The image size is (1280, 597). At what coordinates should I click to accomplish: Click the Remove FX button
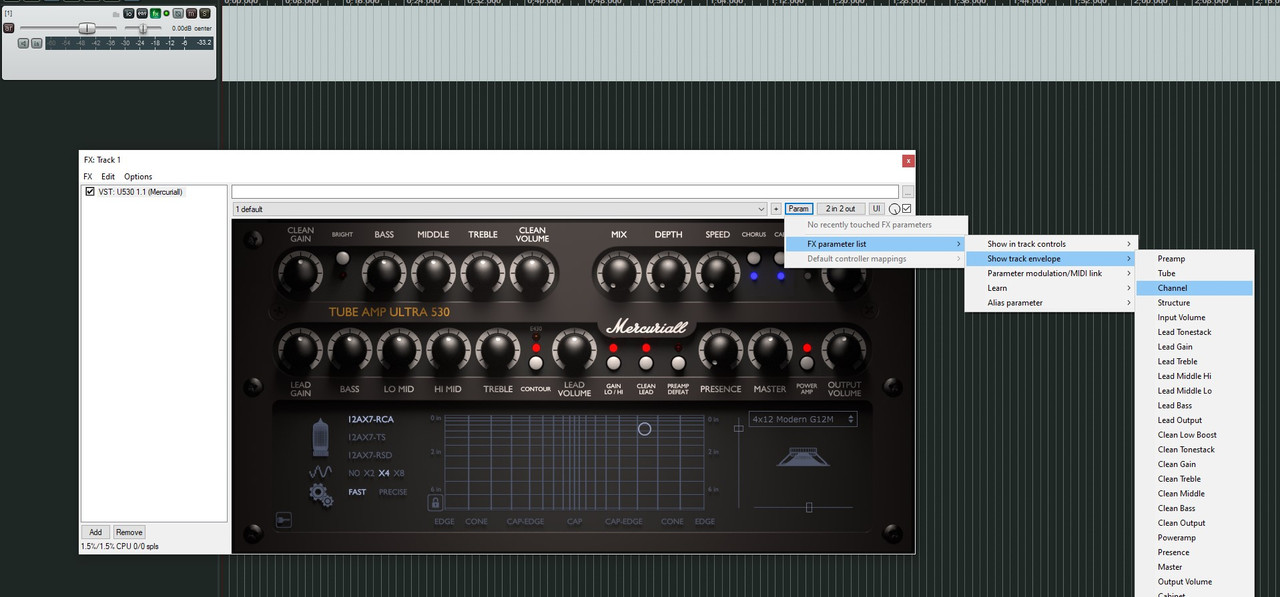tap(129, 532)
